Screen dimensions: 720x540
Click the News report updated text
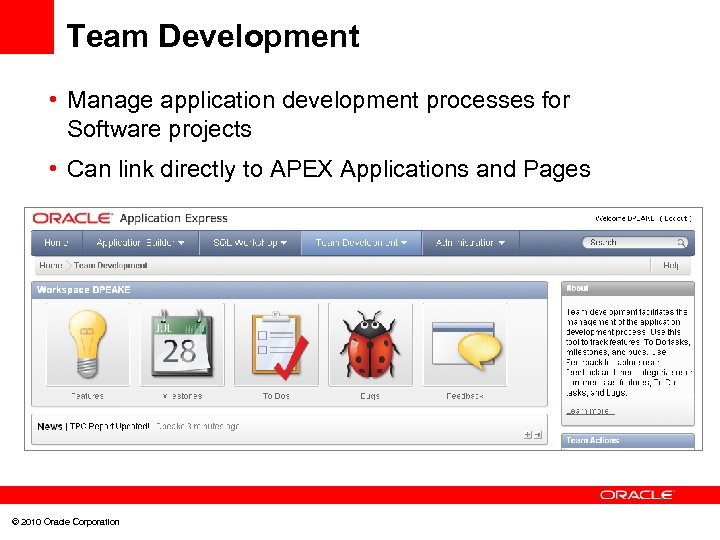click(x=110, y=426)
